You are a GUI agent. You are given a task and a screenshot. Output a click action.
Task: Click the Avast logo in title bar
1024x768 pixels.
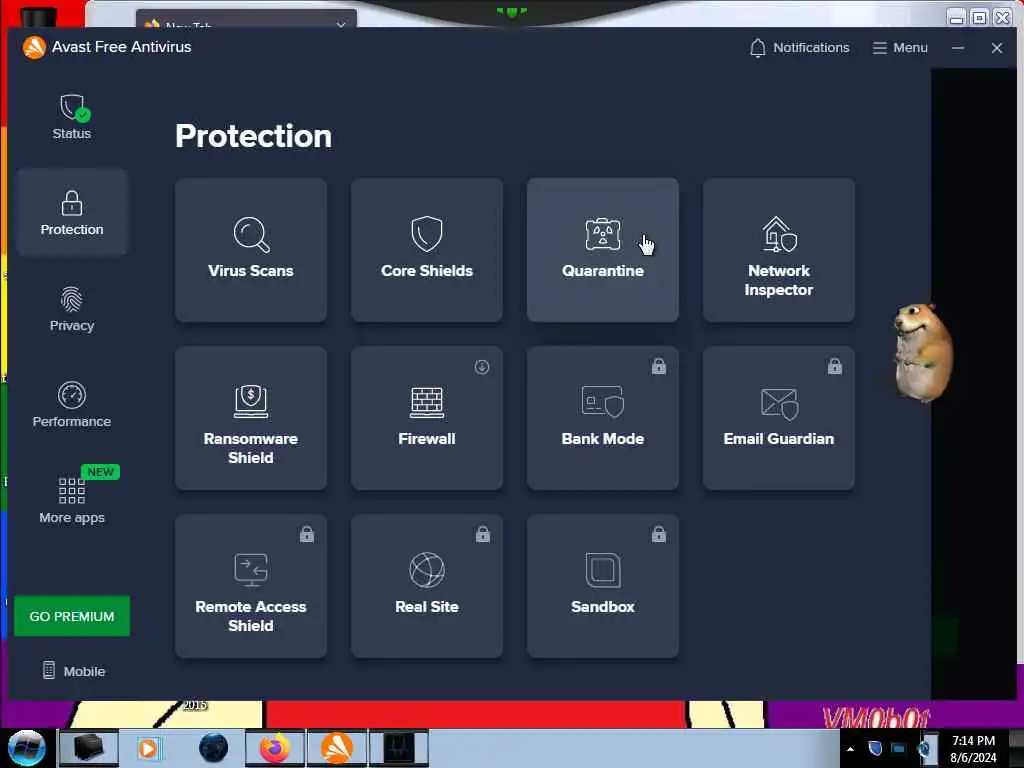(x=34, y=47)
